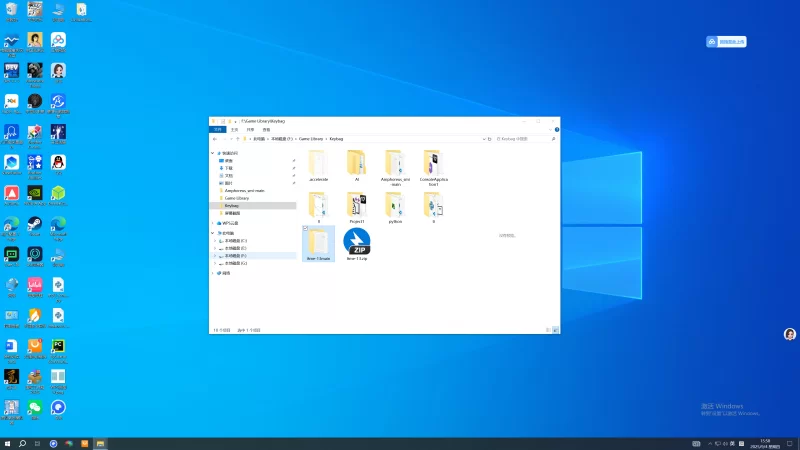
Task: Select the Amphoreus_smi-main folder in file pane
Action: [x=395, y=164]
